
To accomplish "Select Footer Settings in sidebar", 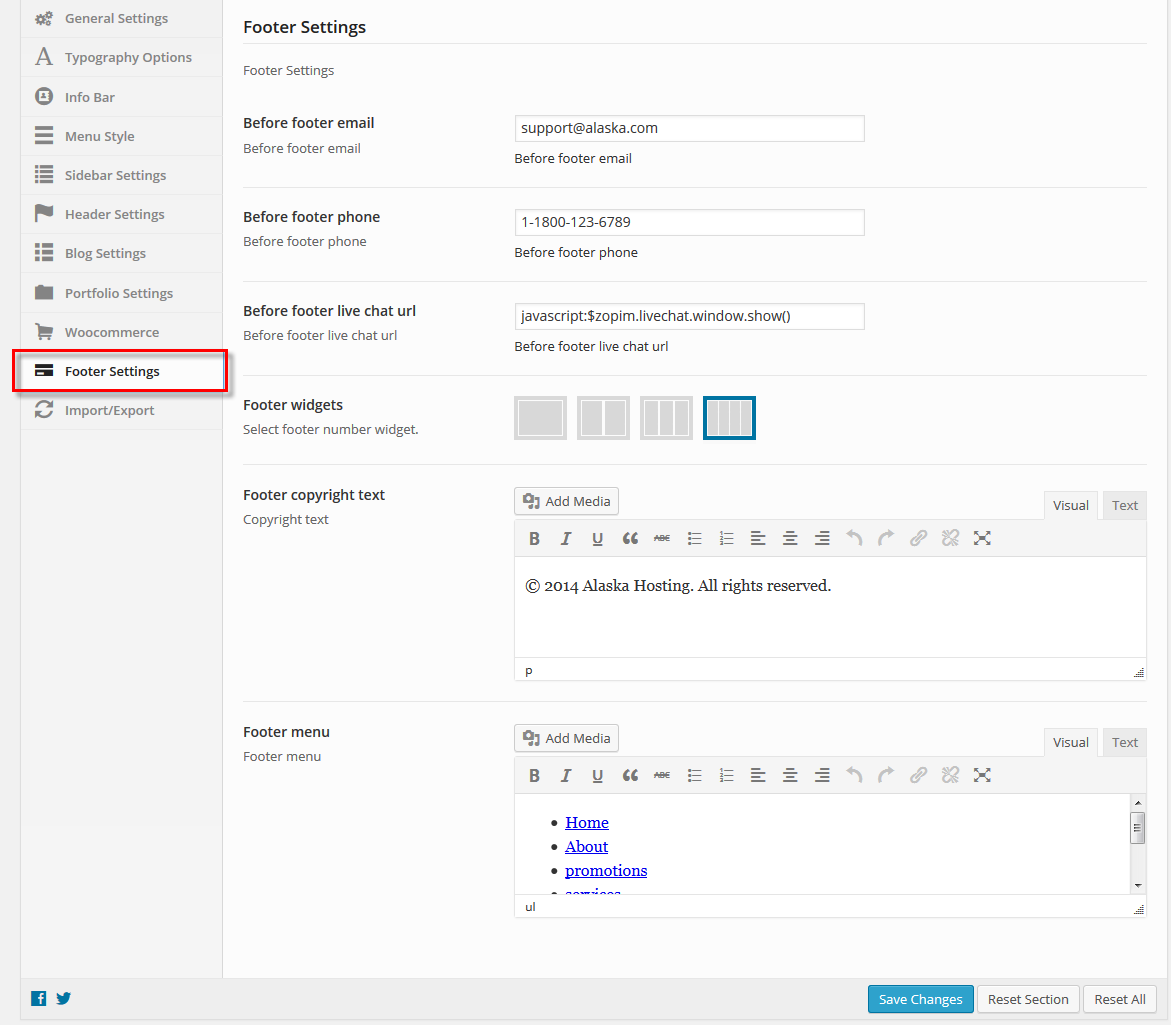I will (121, 371).
